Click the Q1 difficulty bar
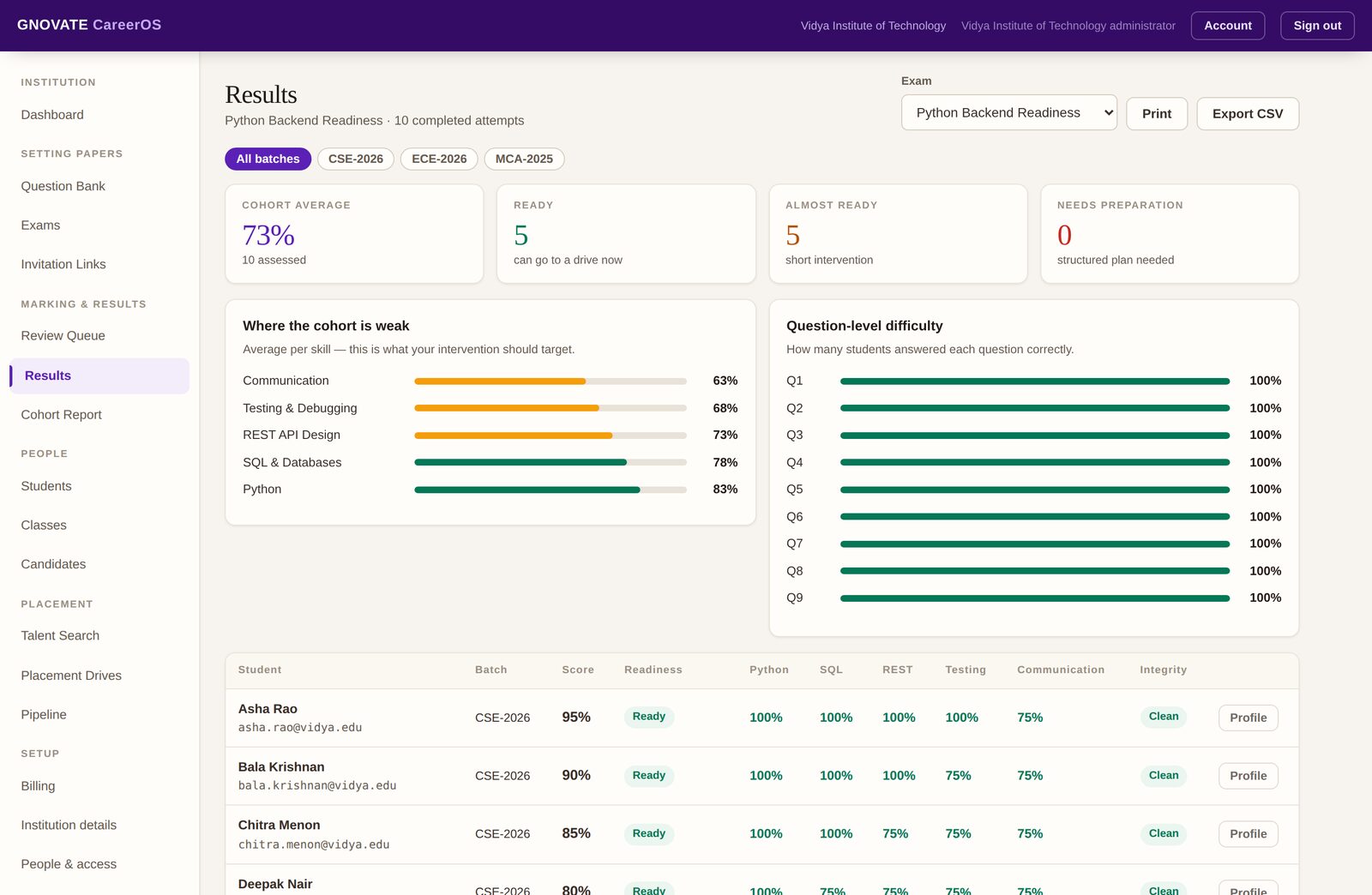This screenshot has width=1372, height=895. (x=1035, y=381)
